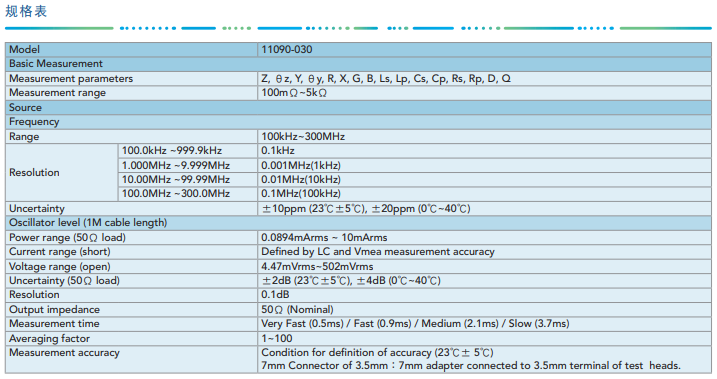Click the value 0.001MHz(1kHz)
Viewport: 717px width, 379px height.
[x=301, y=165]
